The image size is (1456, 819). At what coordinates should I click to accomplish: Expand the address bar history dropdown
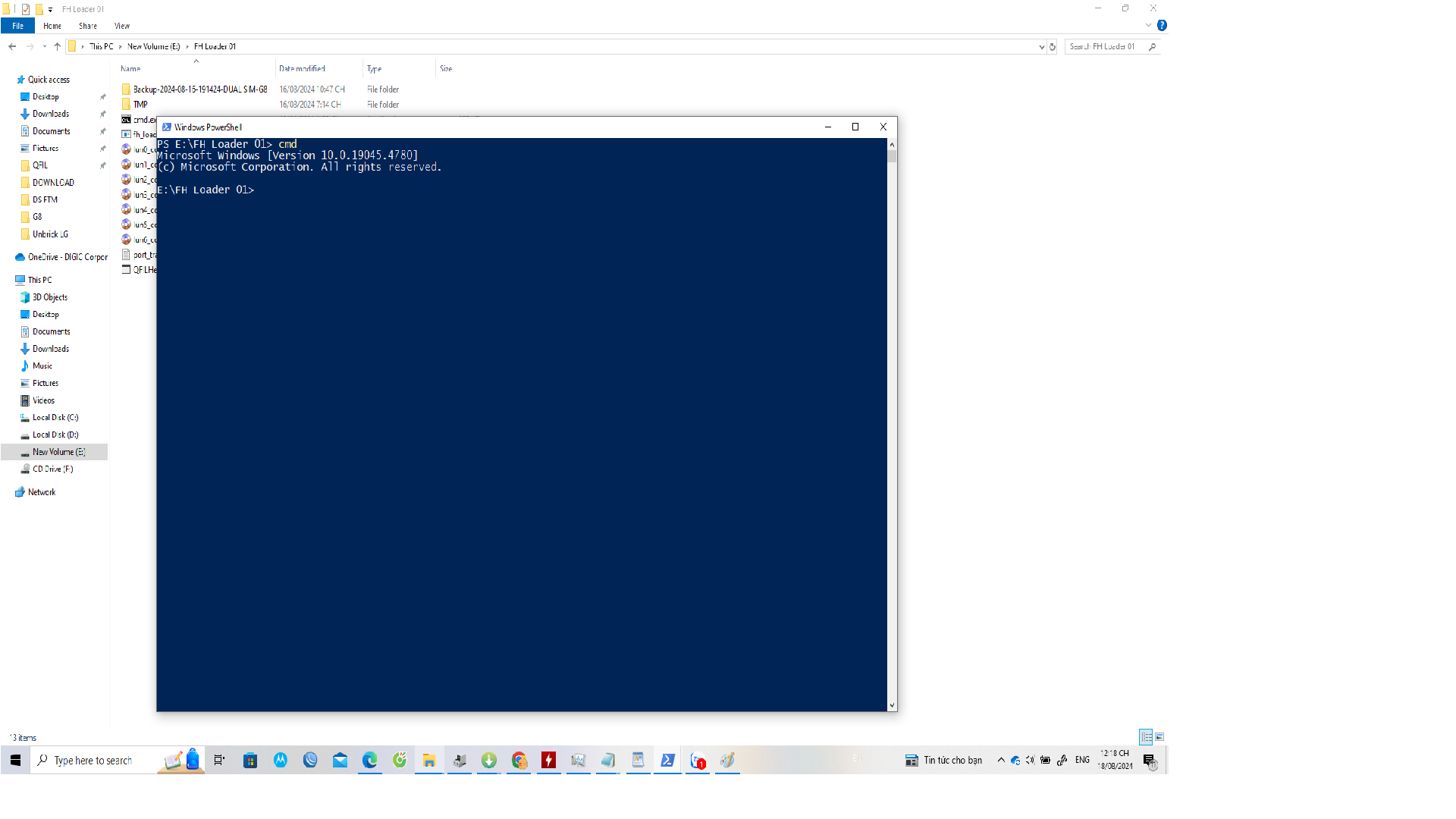point(1041,47)
